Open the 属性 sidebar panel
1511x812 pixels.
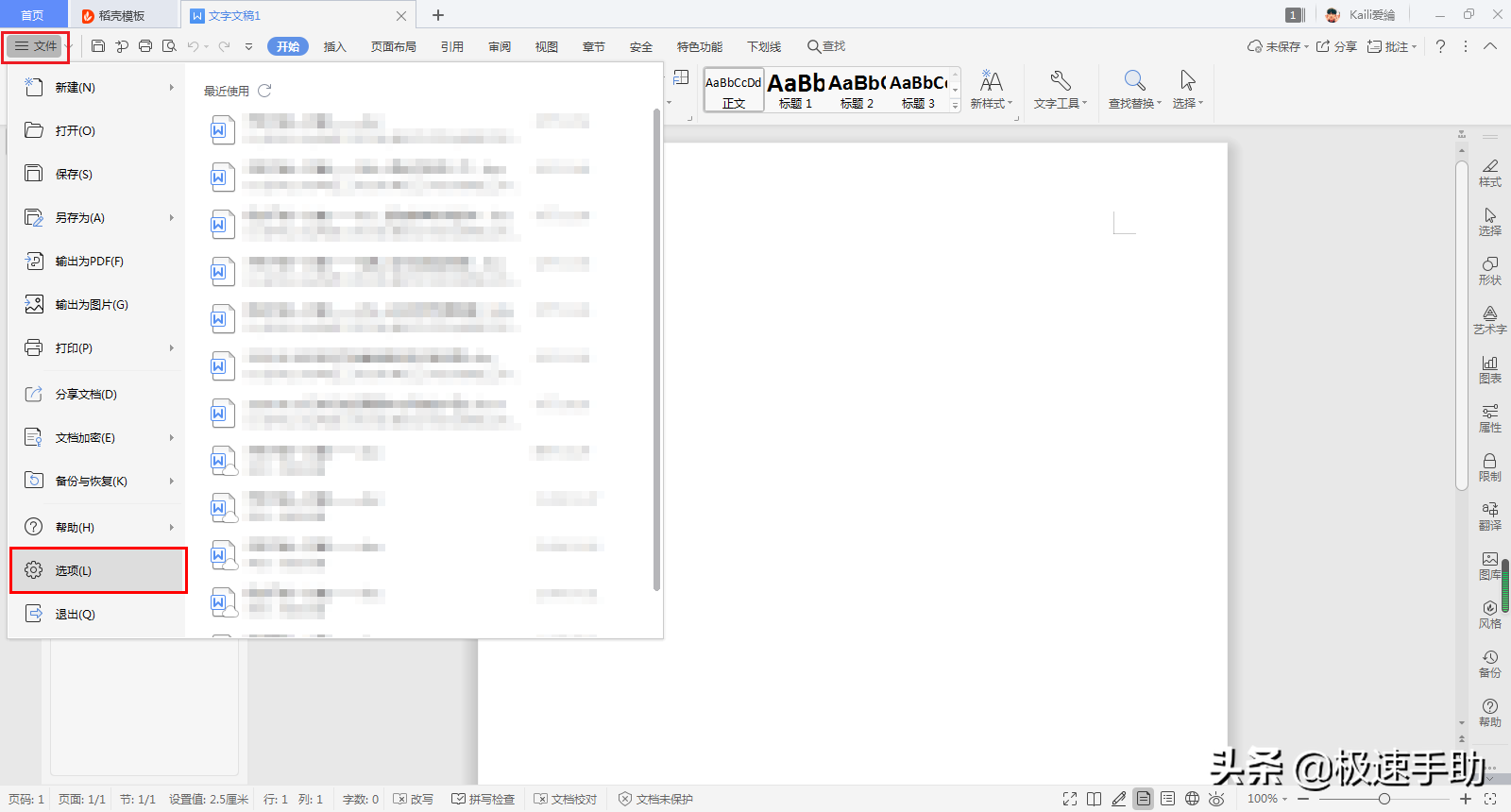pyautogui.click(x=1490, y=418)
